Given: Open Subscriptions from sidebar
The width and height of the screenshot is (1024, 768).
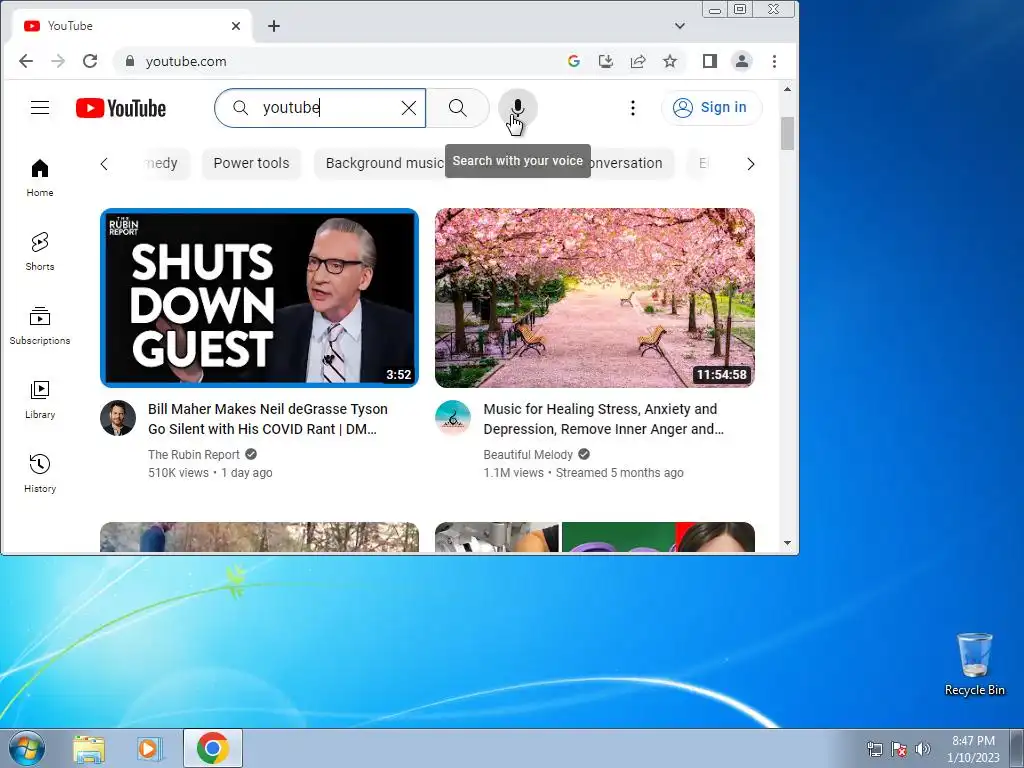Looking at the screenshot, I should 40,325.
